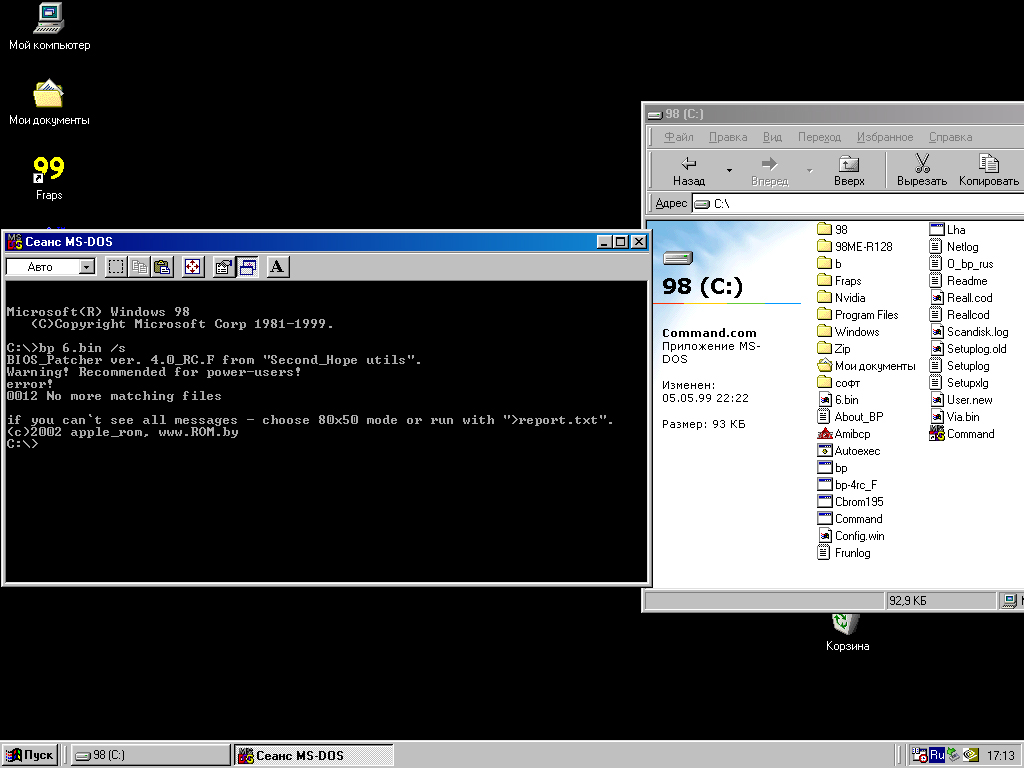Select the About_BP text file
The width and height of the screenshot is (1024, 768).
click(x=850, y=417)
